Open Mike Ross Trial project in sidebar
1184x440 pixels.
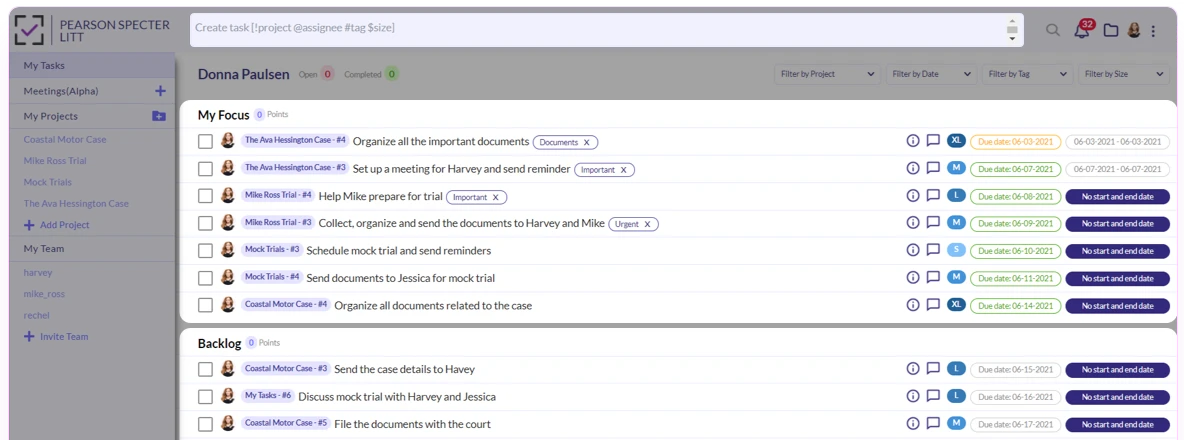click(55, 161)
